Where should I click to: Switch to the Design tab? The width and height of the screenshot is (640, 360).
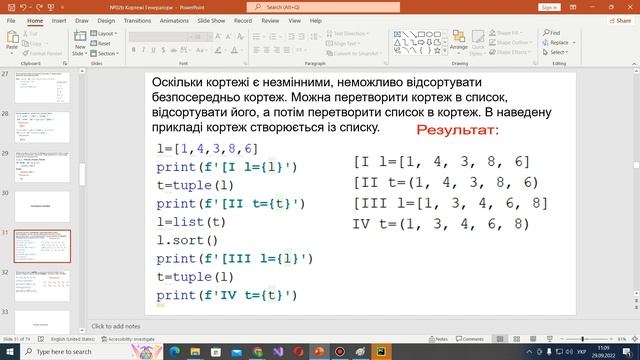106,20
